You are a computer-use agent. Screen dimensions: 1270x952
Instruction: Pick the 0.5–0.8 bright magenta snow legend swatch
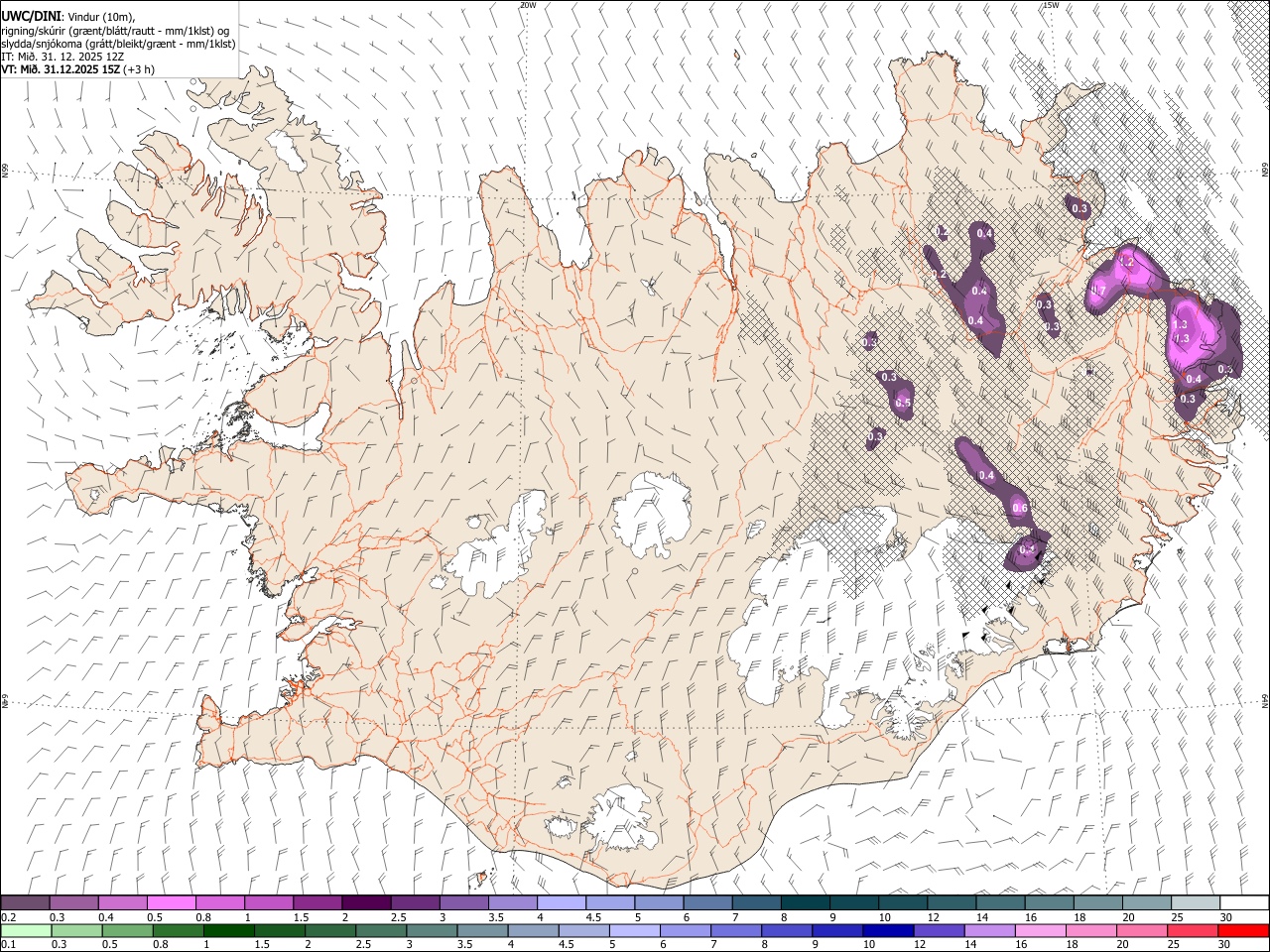(x=171, y=903)
